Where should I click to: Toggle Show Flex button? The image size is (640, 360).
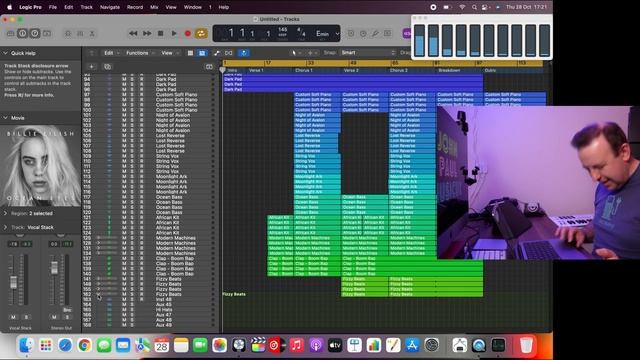pos(229,53)
